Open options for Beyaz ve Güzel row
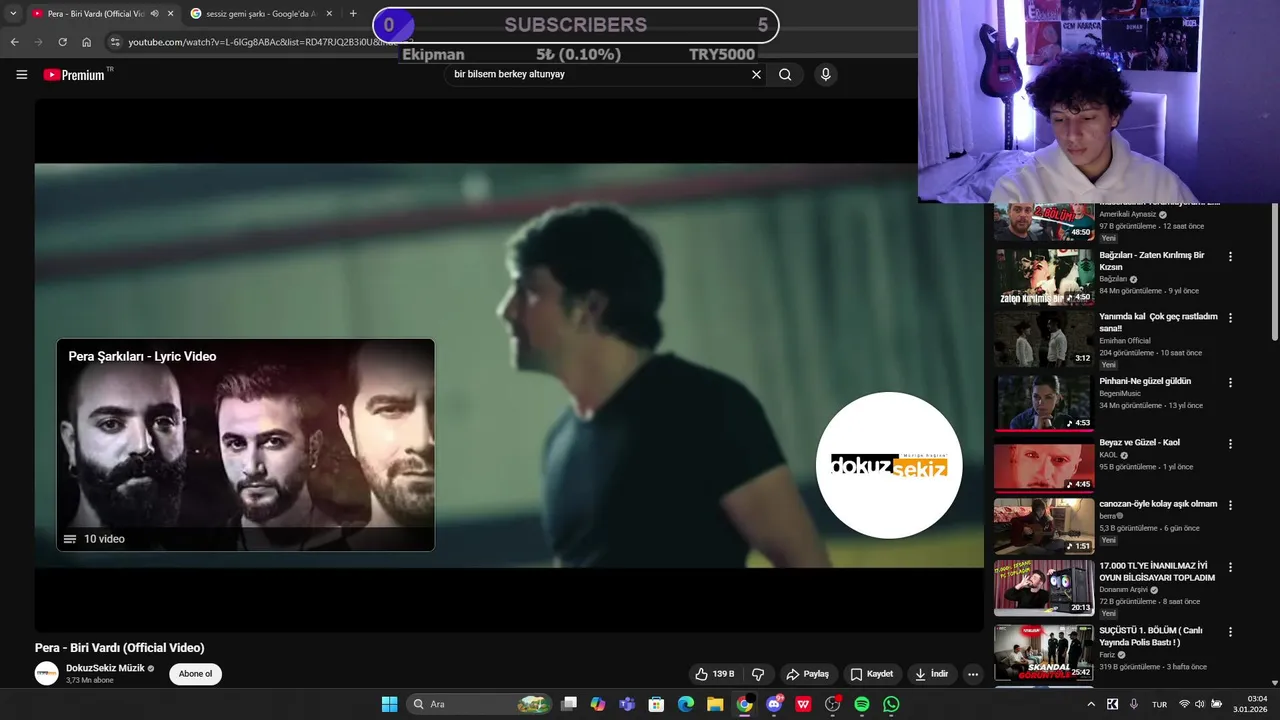This screenshot has width=1280, height=720. [x=1230, y=444]
